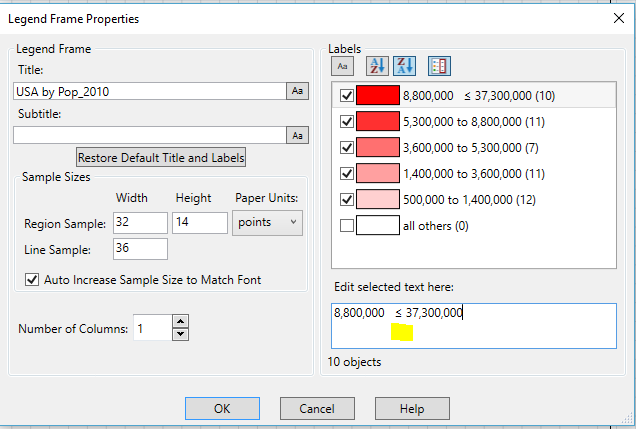
Task: Click the red swatch for 5,300,000 to 8,800,000
Action: pyautogui.click(x=377, y=121)
